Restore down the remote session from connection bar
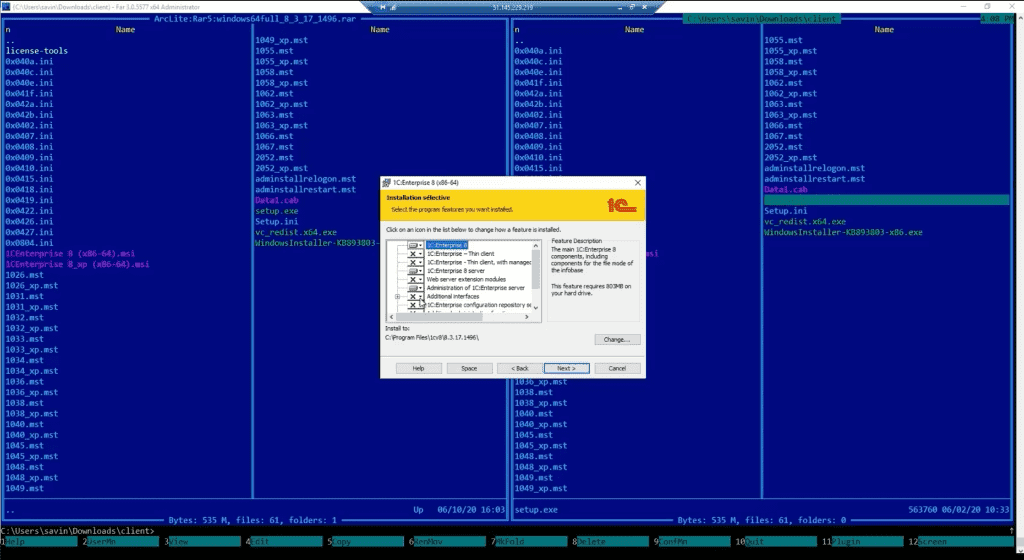The image size is (1024, 560). pyautogui.click(x=632, y=7)
